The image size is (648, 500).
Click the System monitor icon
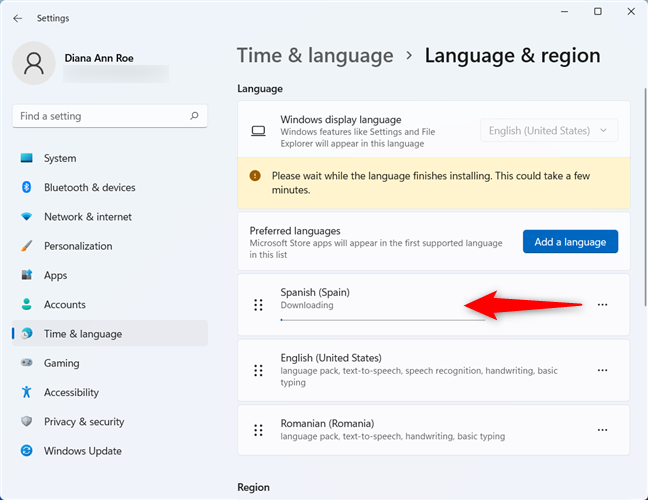pos(26,158)
